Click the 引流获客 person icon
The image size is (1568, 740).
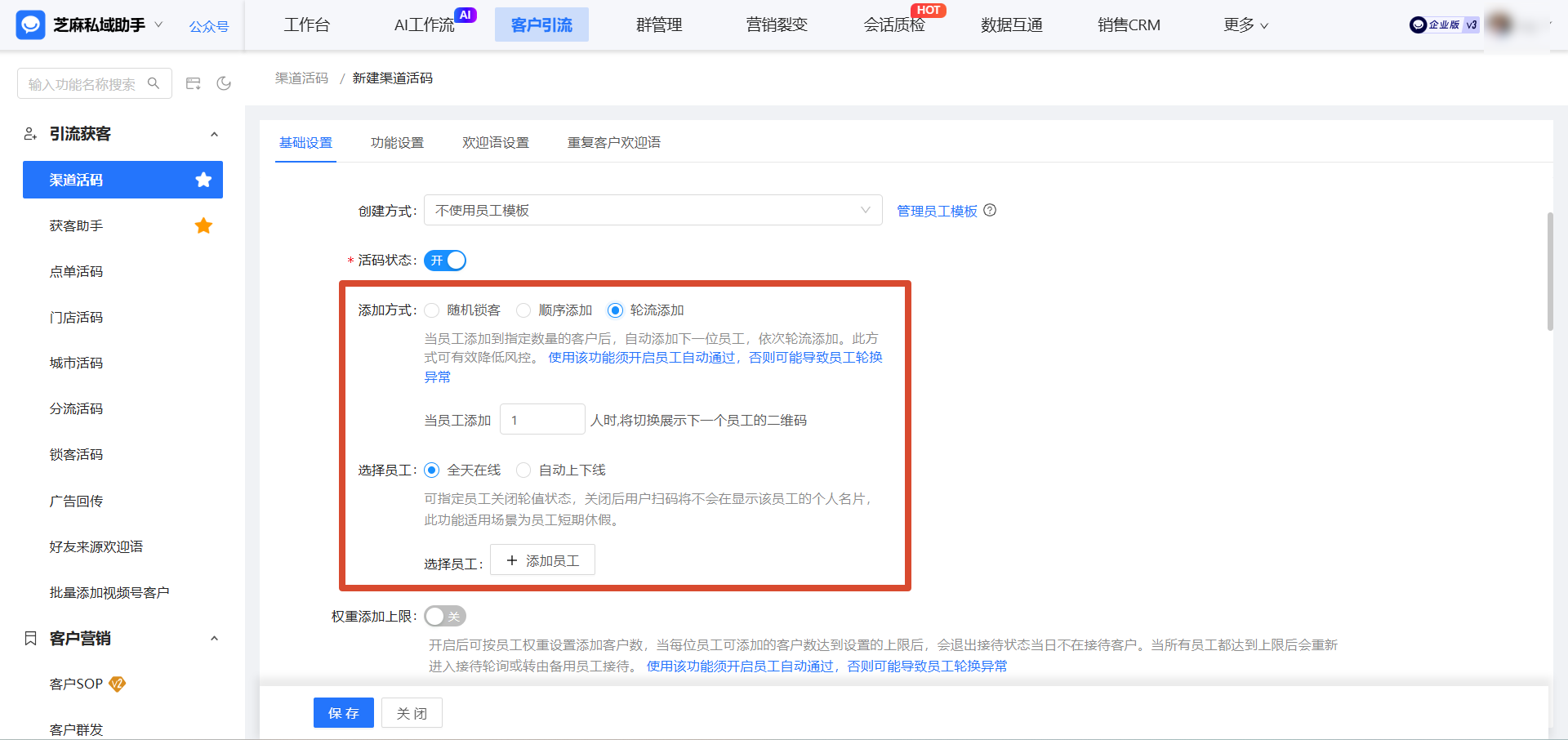30,134
